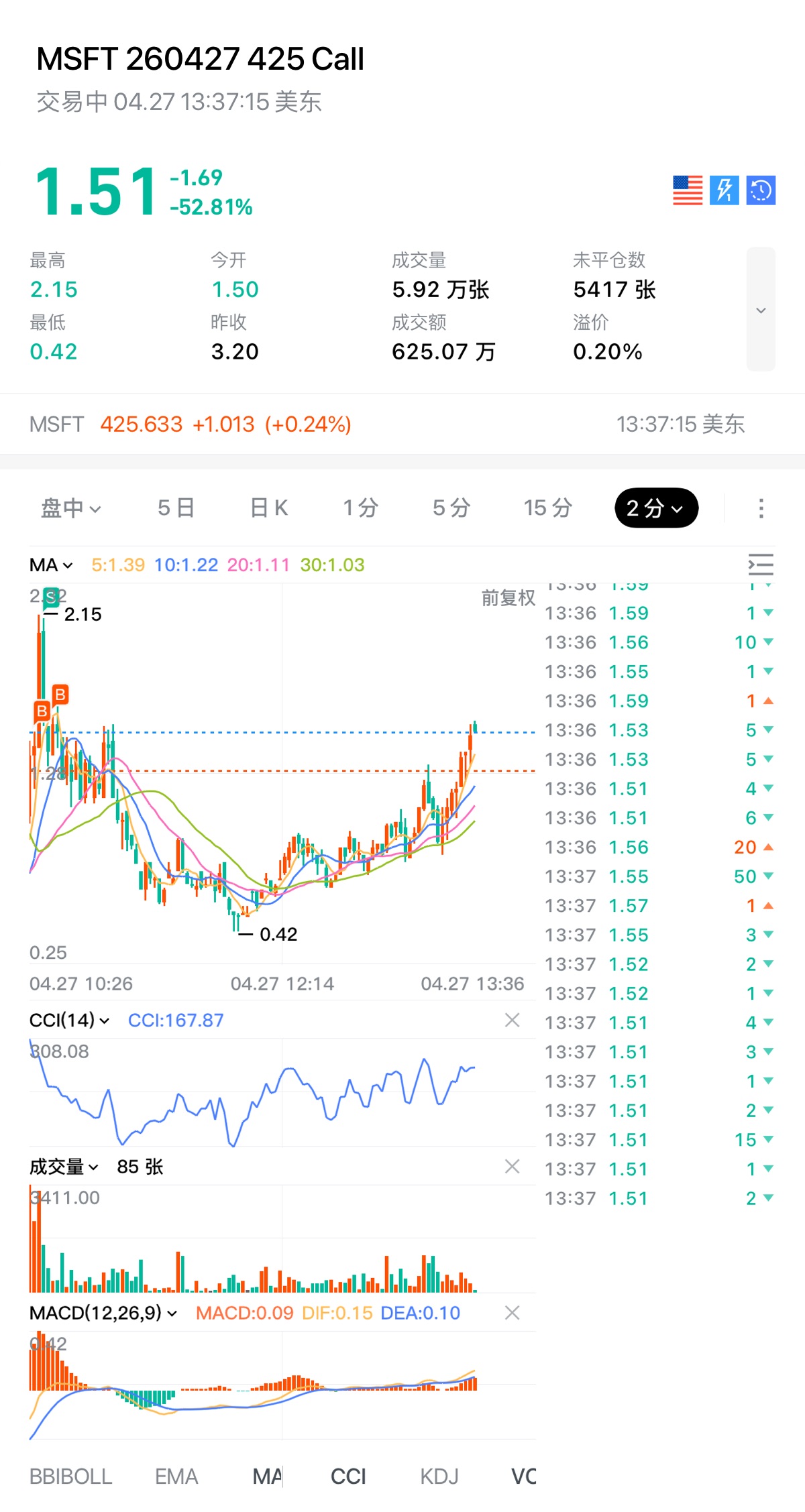
Task: Open the MA indicator dropdown
Action: (51, 565)
